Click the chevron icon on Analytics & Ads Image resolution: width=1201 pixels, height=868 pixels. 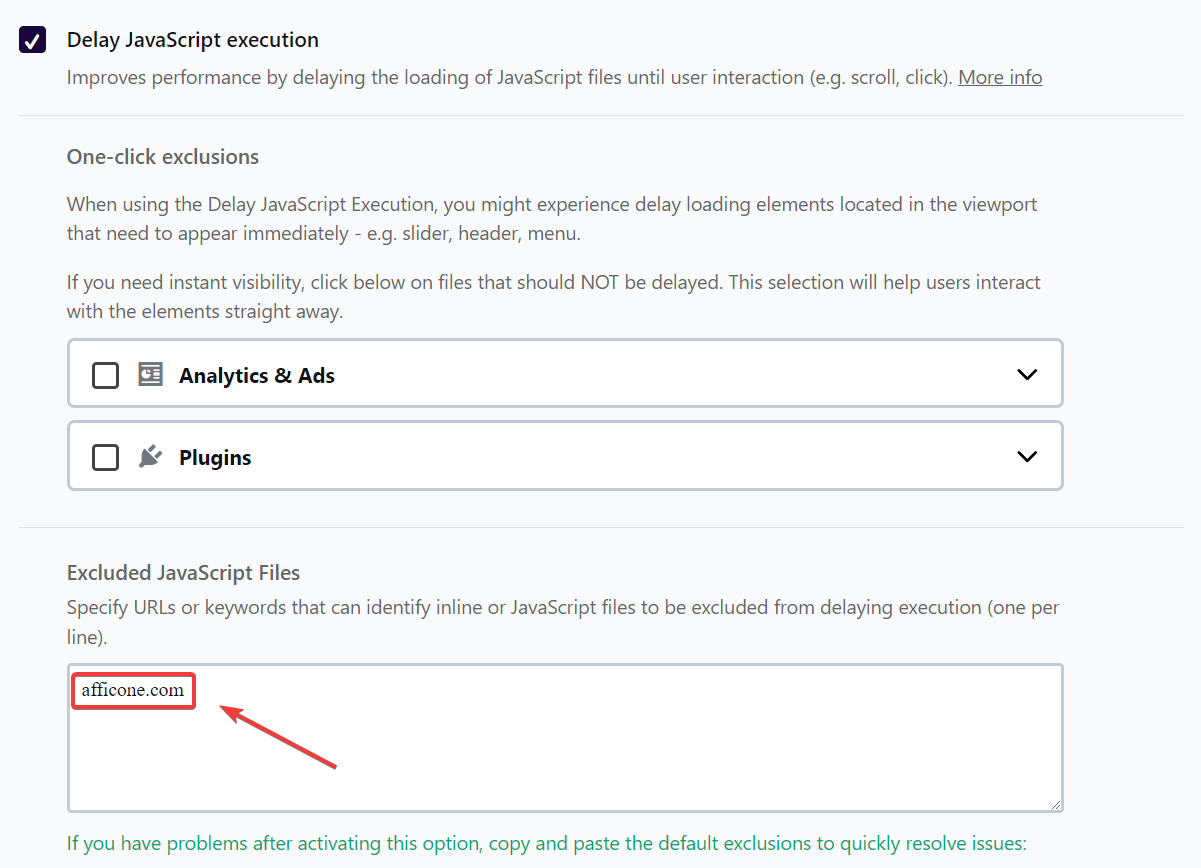point(1026,374)
